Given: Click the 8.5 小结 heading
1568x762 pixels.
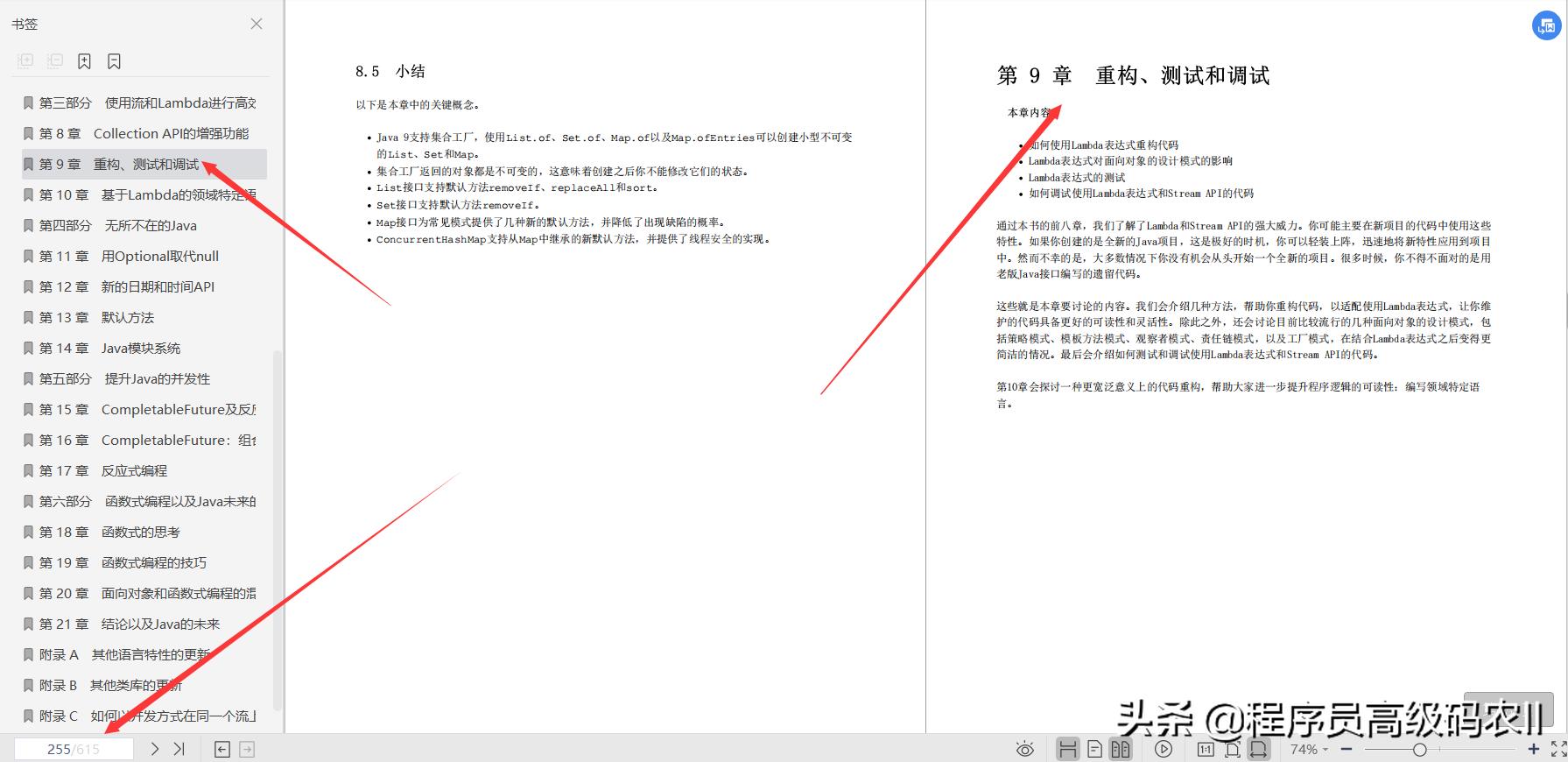Looking at the screenshot, I should tap(390, 71).
